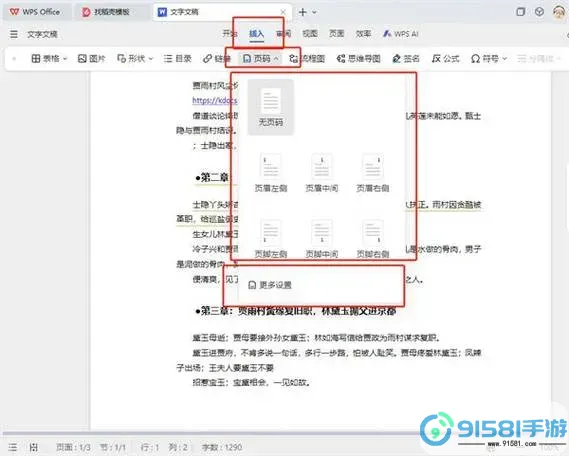Insert a 思维导图 mind map

pyautogui.click(x=359, y=58)
